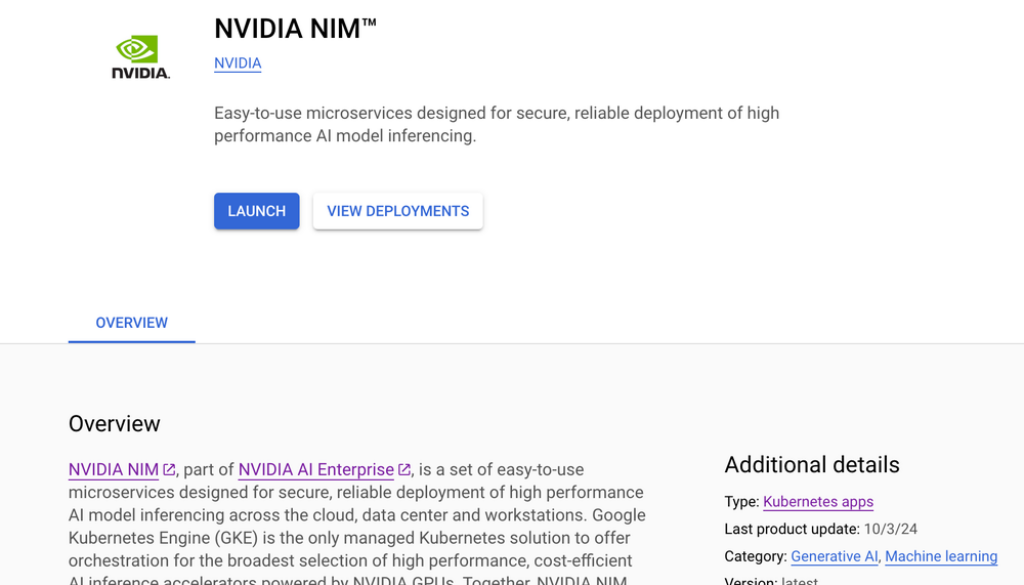This screenshot has height=585, width=1024.
Task: Visit the Machine learning category link
Action: pyautogui.click(x=940, y=556)
